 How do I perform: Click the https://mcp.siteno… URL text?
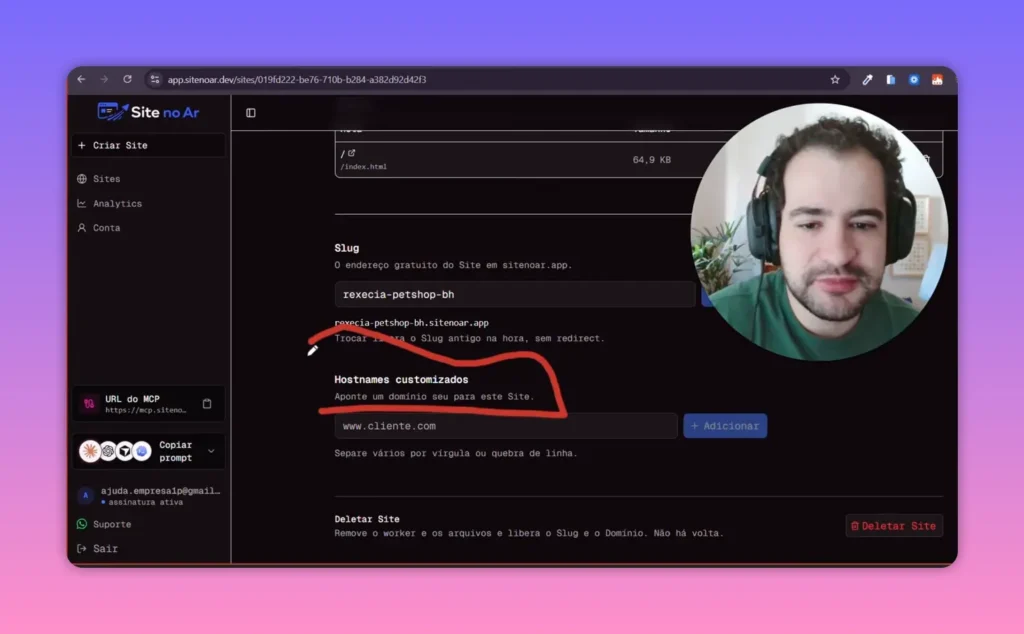146,410
